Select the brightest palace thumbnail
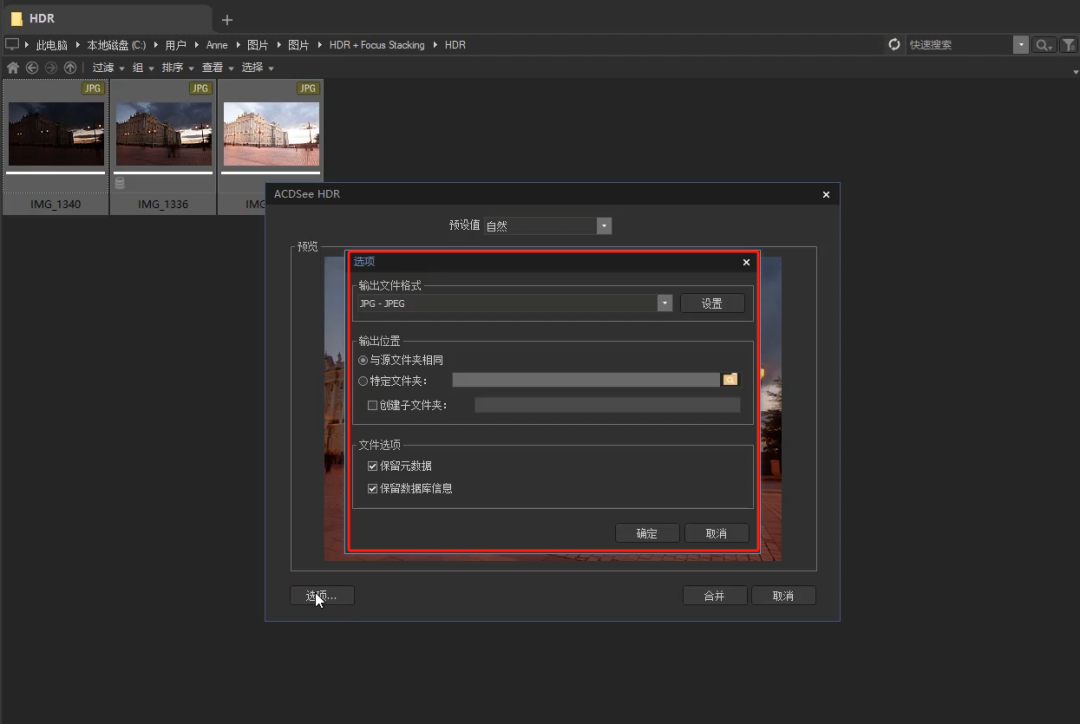Image resolution: width=1080 pixels, height=724 pixels. tap(271, 134)
